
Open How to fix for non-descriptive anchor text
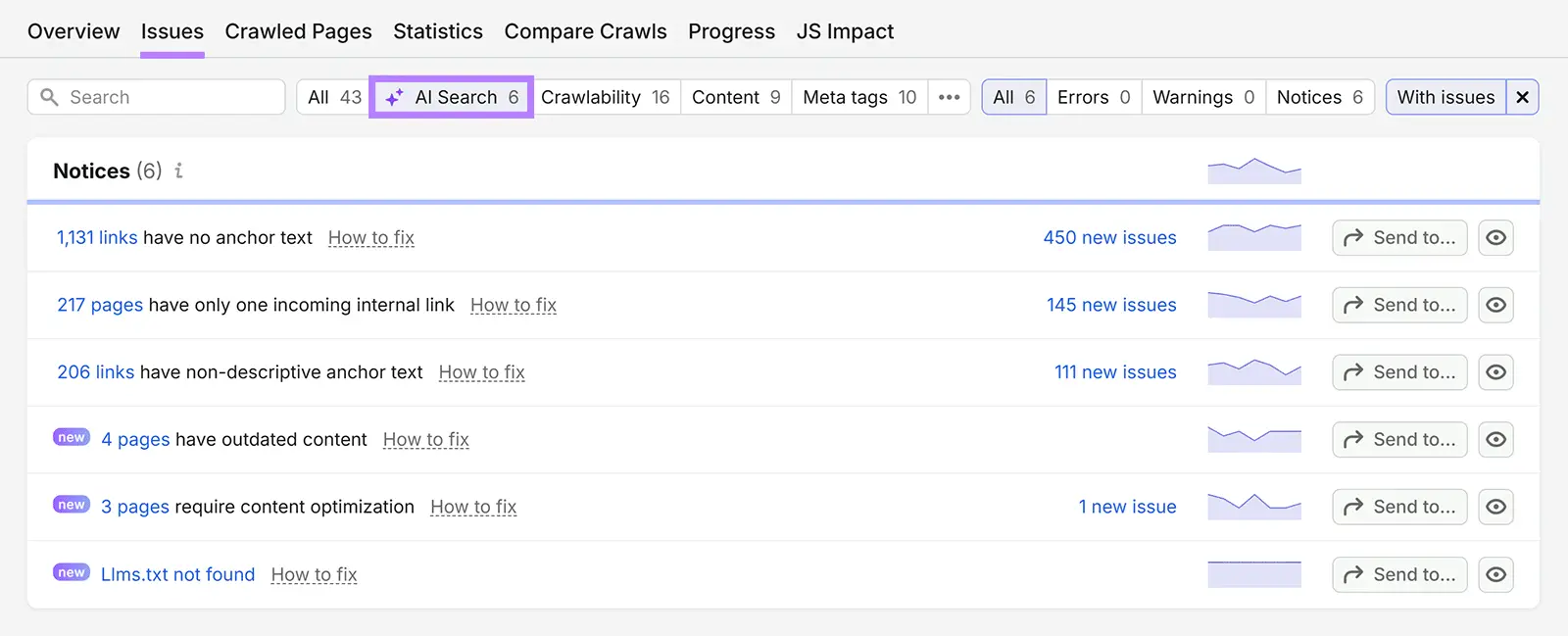click(482, 372)
